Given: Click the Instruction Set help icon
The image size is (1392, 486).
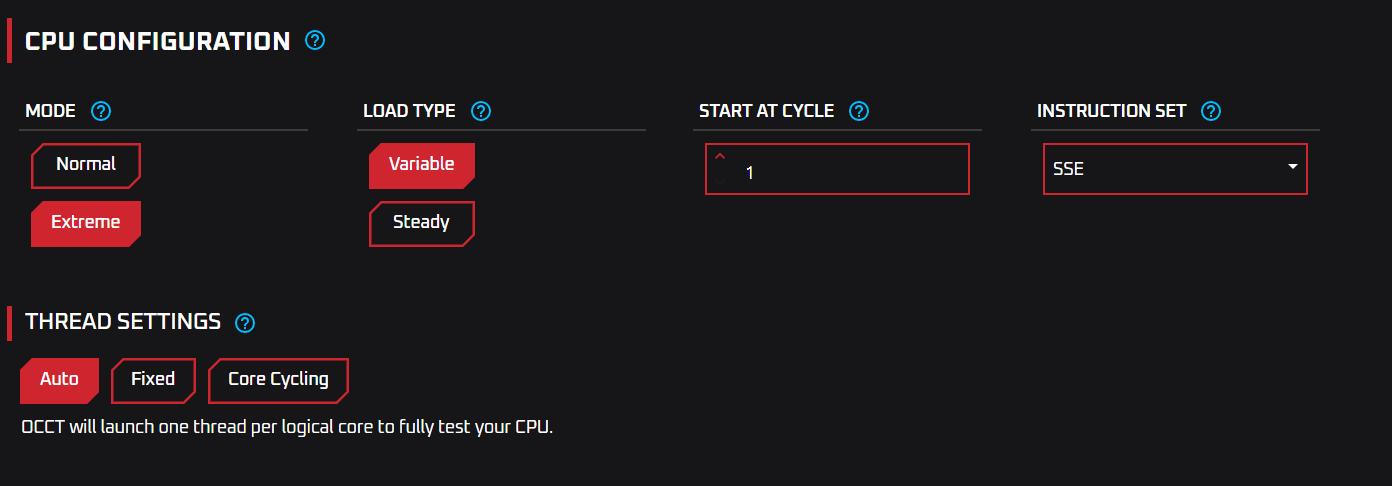Looking at the screenshot, I should click(1211, 111).
